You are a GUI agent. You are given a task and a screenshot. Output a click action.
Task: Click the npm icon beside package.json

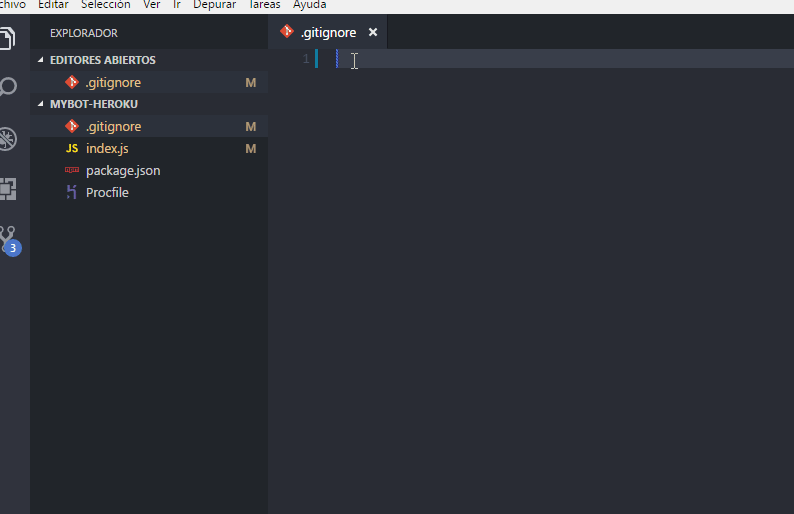pos(72,170)
